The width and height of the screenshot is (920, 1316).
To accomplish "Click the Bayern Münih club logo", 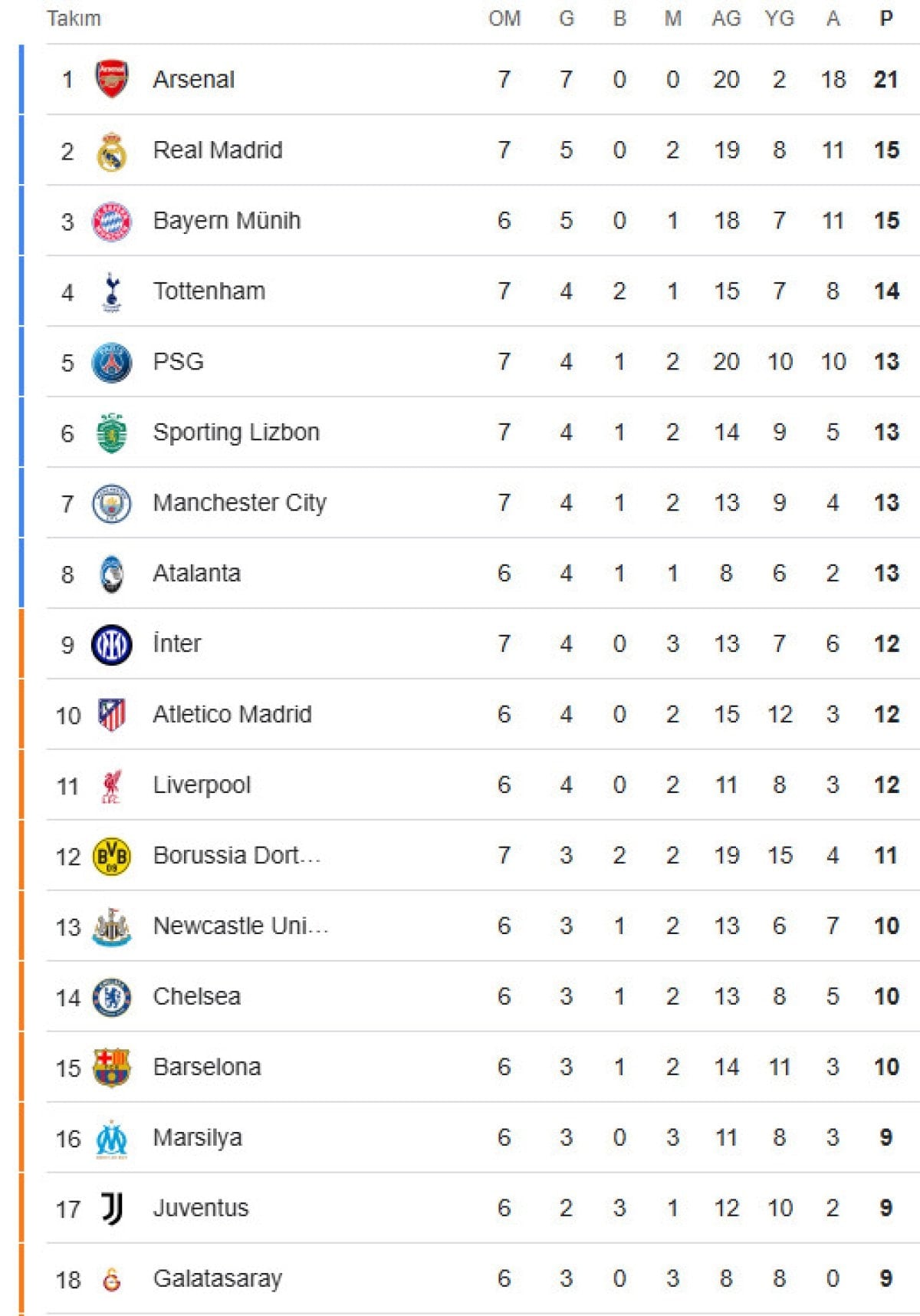I will point(111,222).
